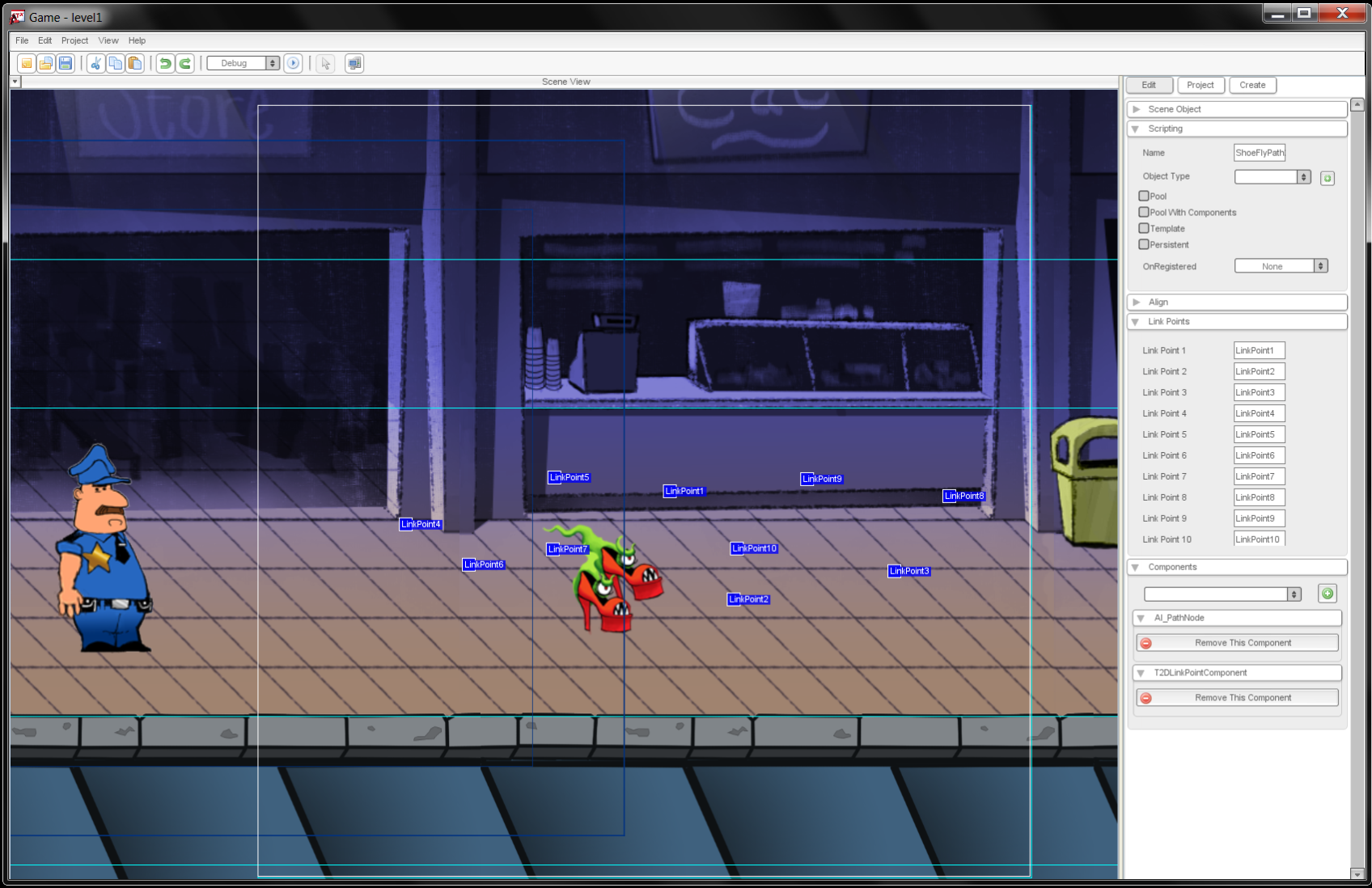Click the New project toolbar icon
Image resolution: width=1372 pixels, height=888 pixels.
pyautogui.click(x=27, y=63)
